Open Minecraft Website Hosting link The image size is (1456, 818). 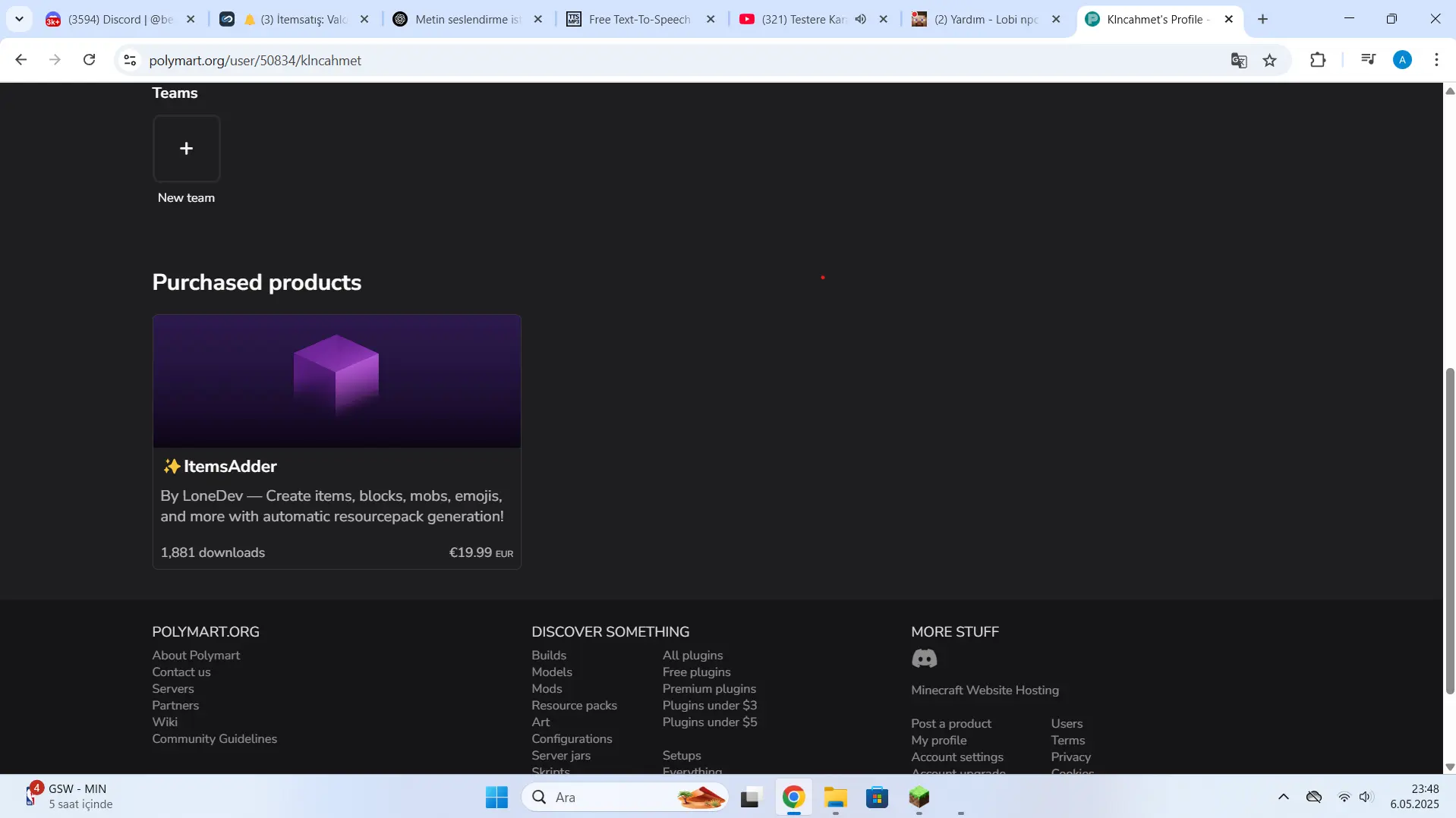pyautogui.click(x=985, y=691)
